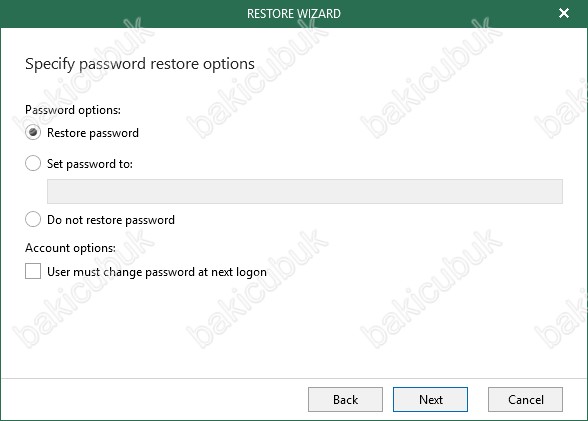Pick the Do not restore password radio button

[33, 219]
